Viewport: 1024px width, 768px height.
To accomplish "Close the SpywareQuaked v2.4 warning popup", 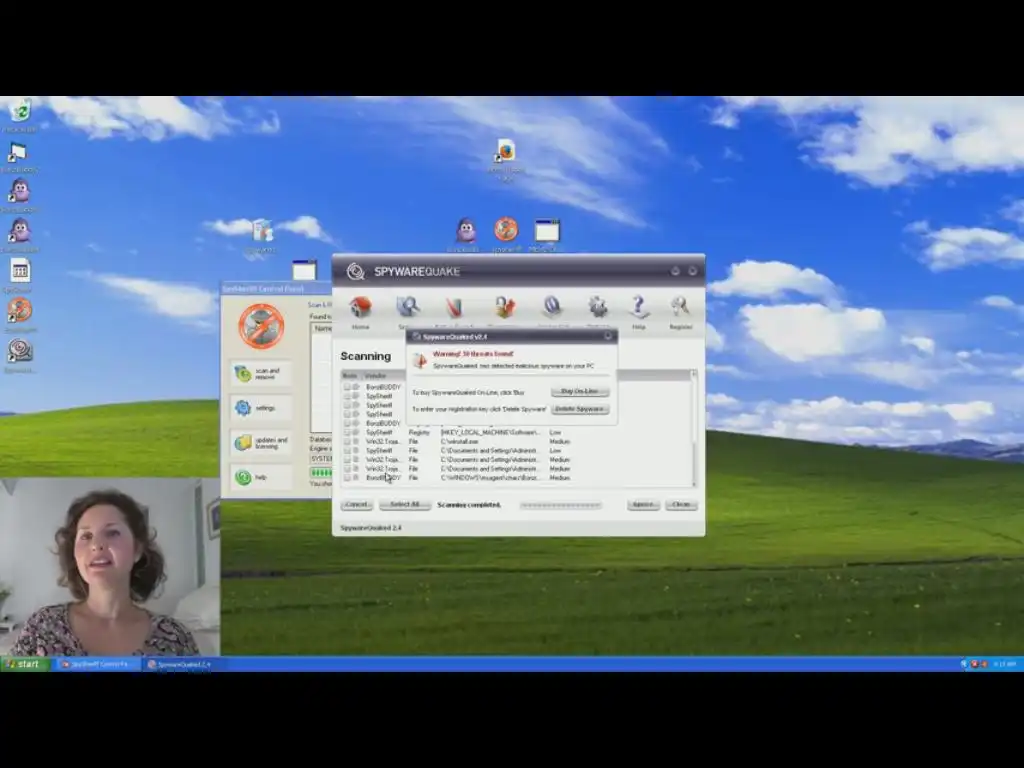I will click(x=608, y=336).
